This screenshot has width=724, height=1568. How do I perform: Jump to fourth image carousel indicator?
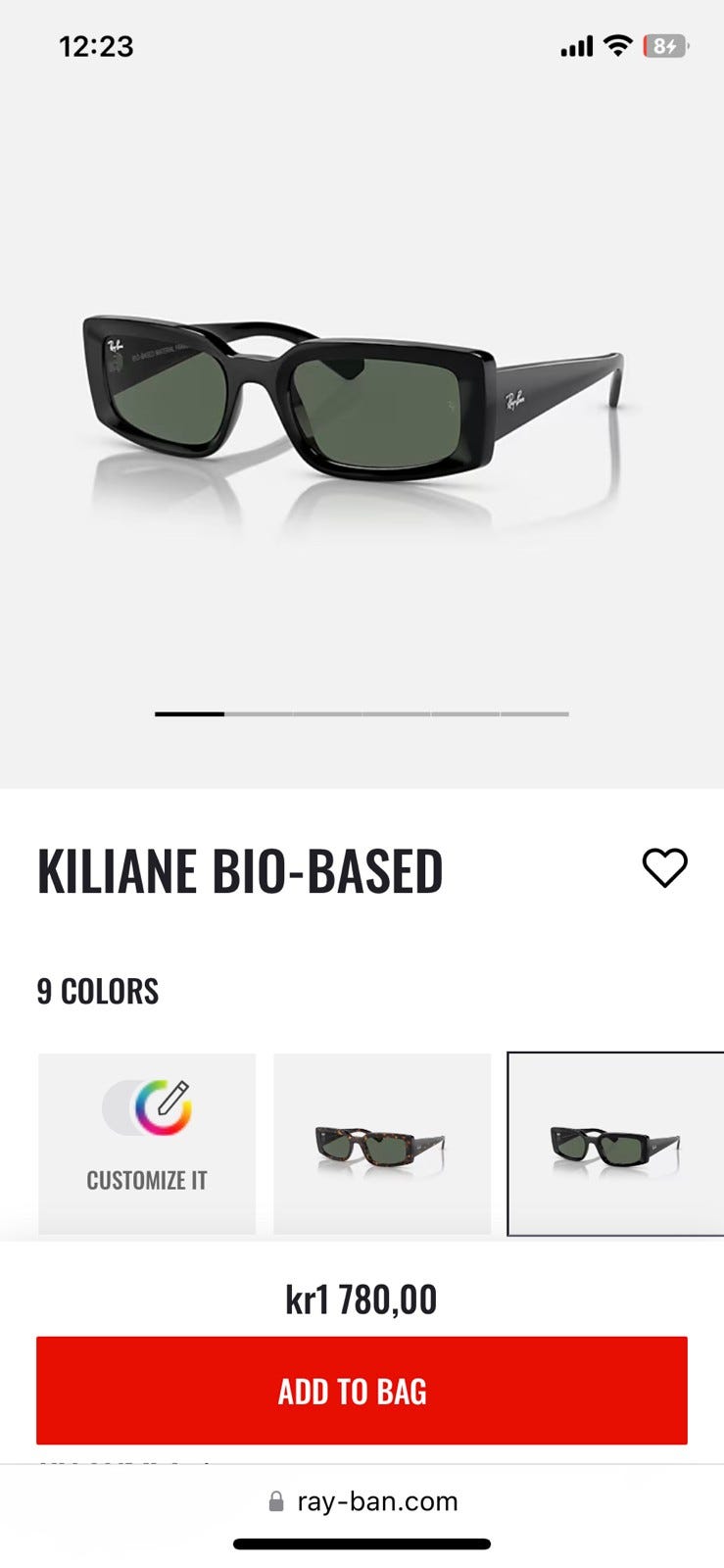(x=396, y=713)
